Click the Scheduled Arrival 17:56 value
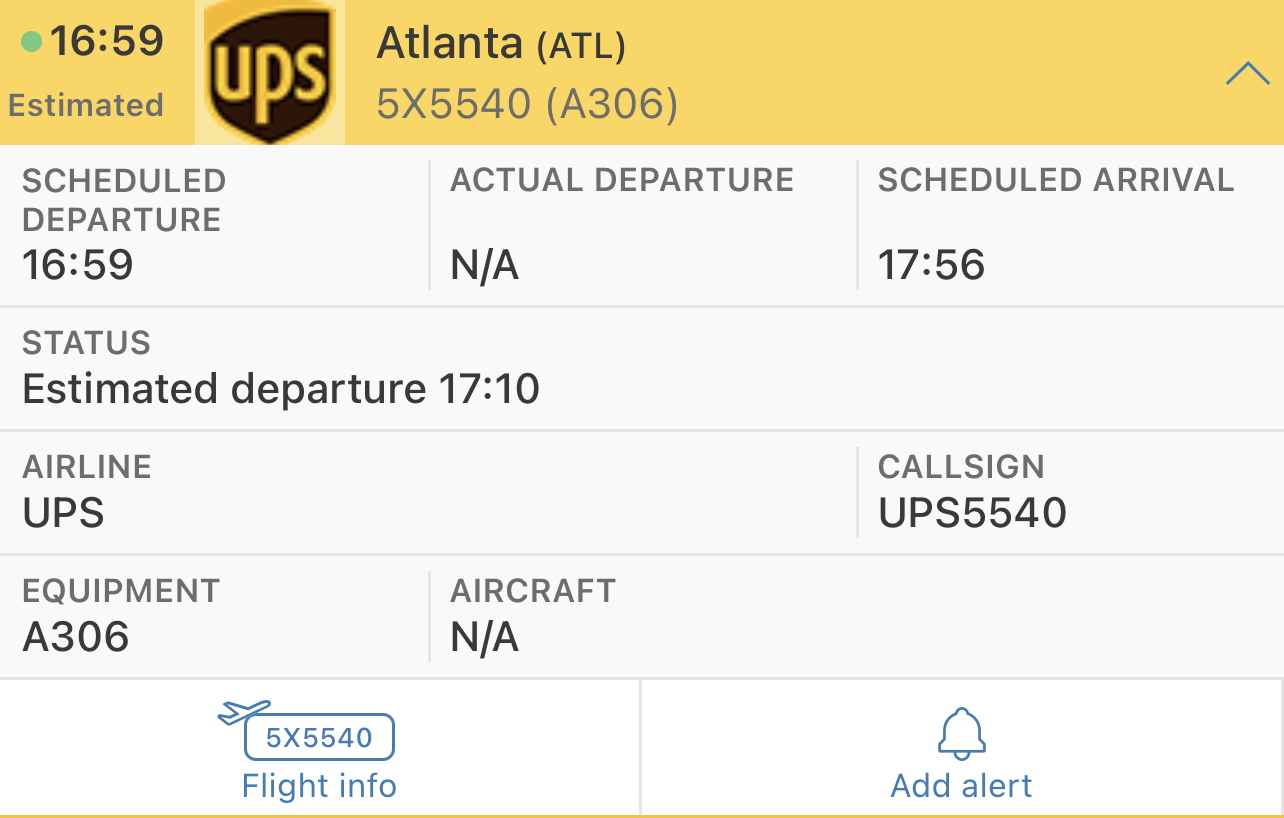The width and height of the screenshot is (1284, 818). pyautogui.click(x=931, y=265)
